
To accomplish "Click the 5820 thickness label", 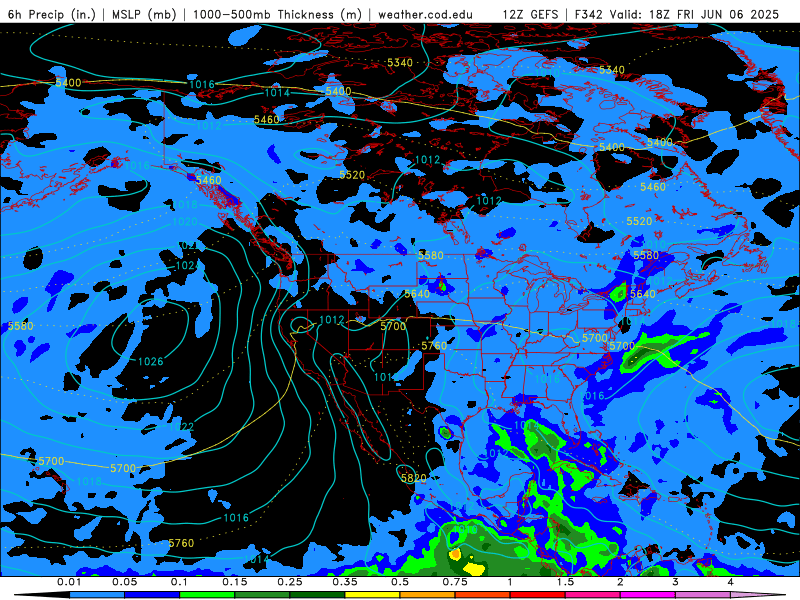I will tap(413, 478).
